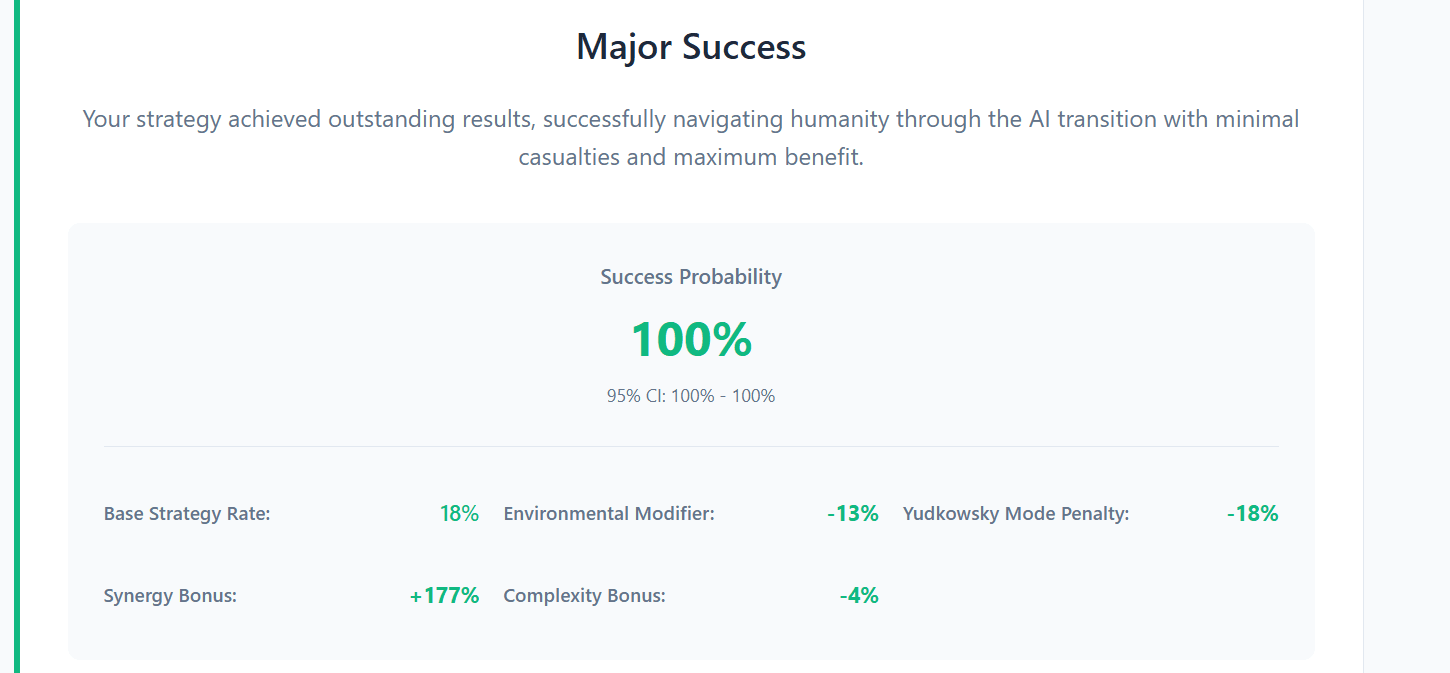Click the empty cell right of Complexity Bonus
Viewport: 1450px width, 673px height.
(1090, 596)
